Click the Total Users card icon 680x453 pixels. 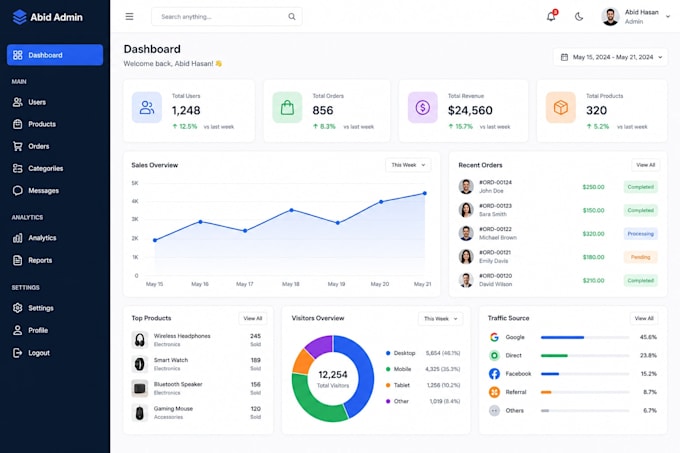pos(147,107)
